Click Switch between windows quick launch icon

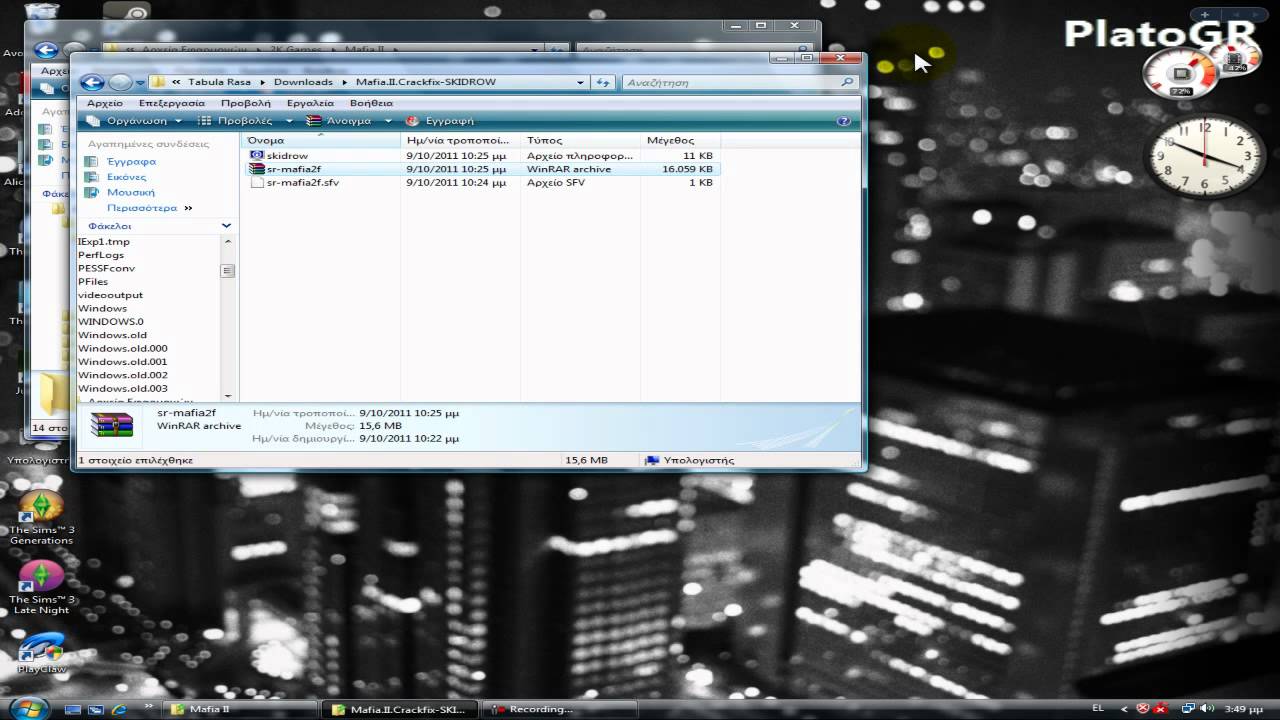coord(97,709)
